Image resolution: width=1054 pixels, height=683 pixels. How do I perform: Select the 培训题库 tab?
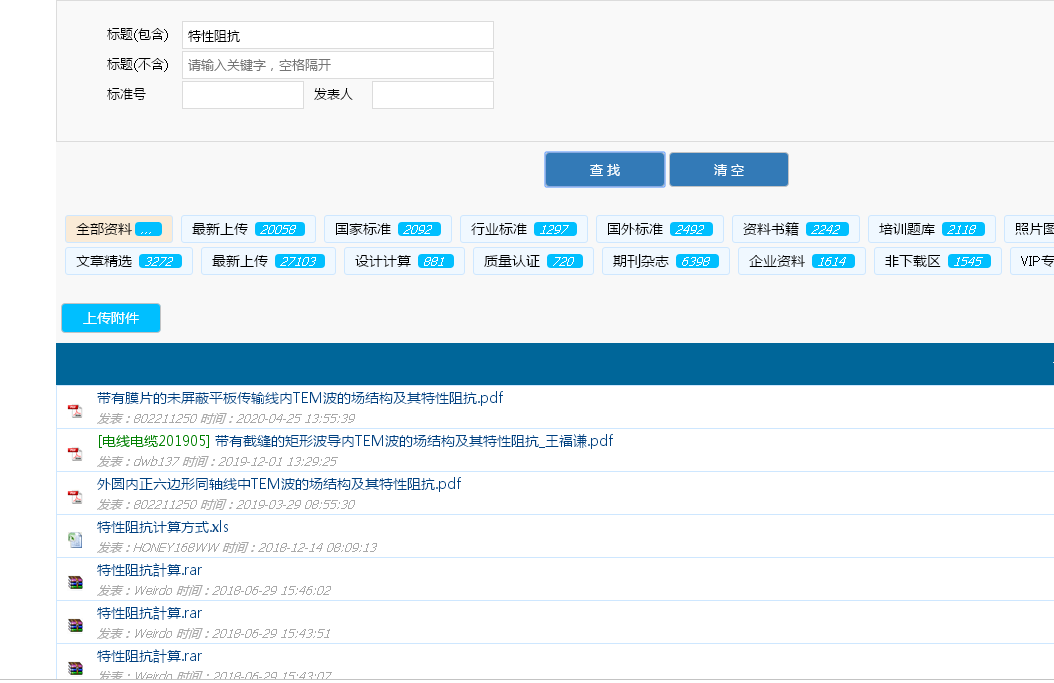tap(931, 229)
